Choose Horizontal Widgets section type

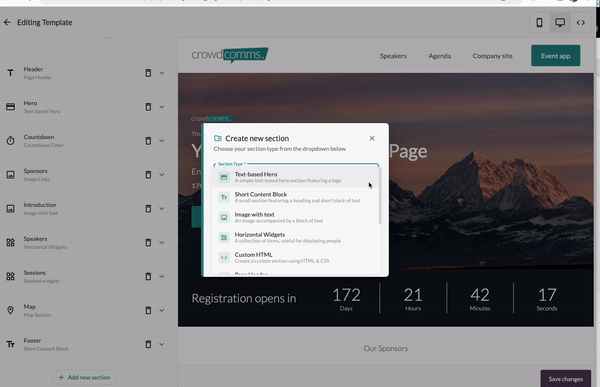click(x=295, y=237)
